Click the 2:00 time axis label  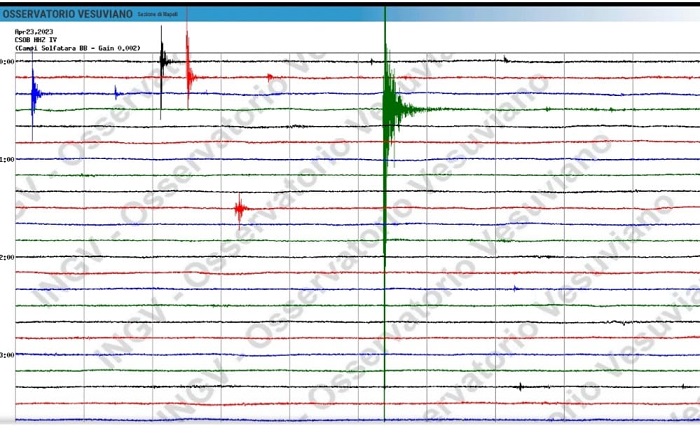coord(7,257)
